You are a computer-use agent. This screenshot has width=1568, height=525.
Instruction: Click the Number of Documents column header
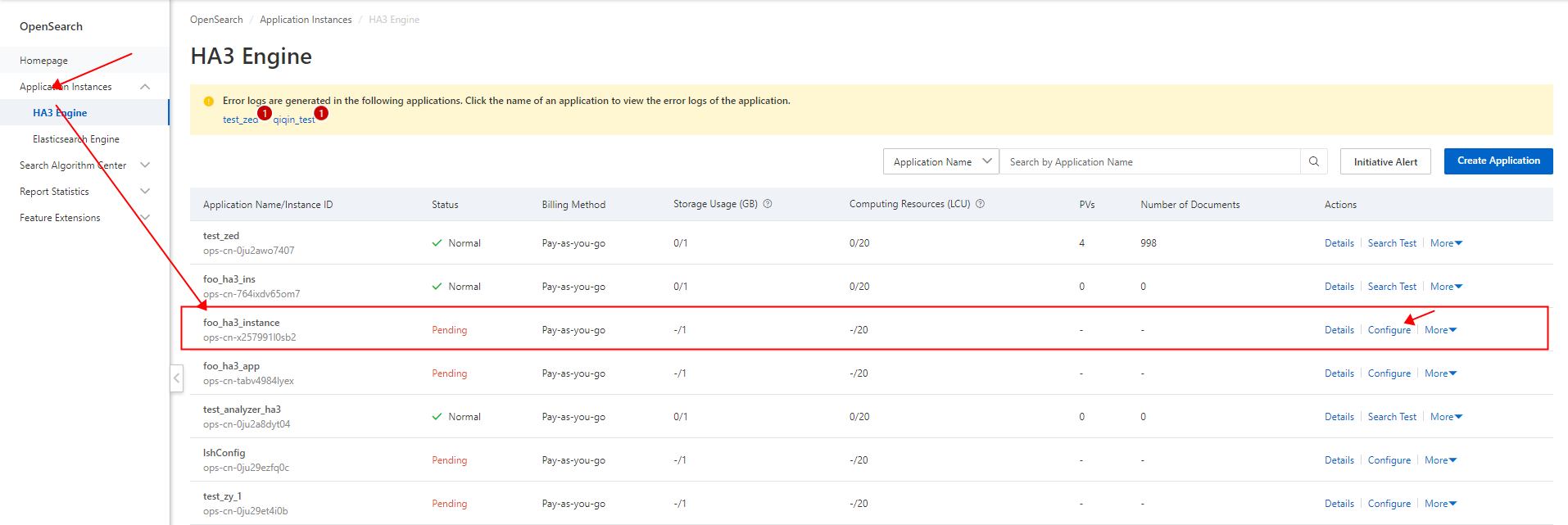1190,205
